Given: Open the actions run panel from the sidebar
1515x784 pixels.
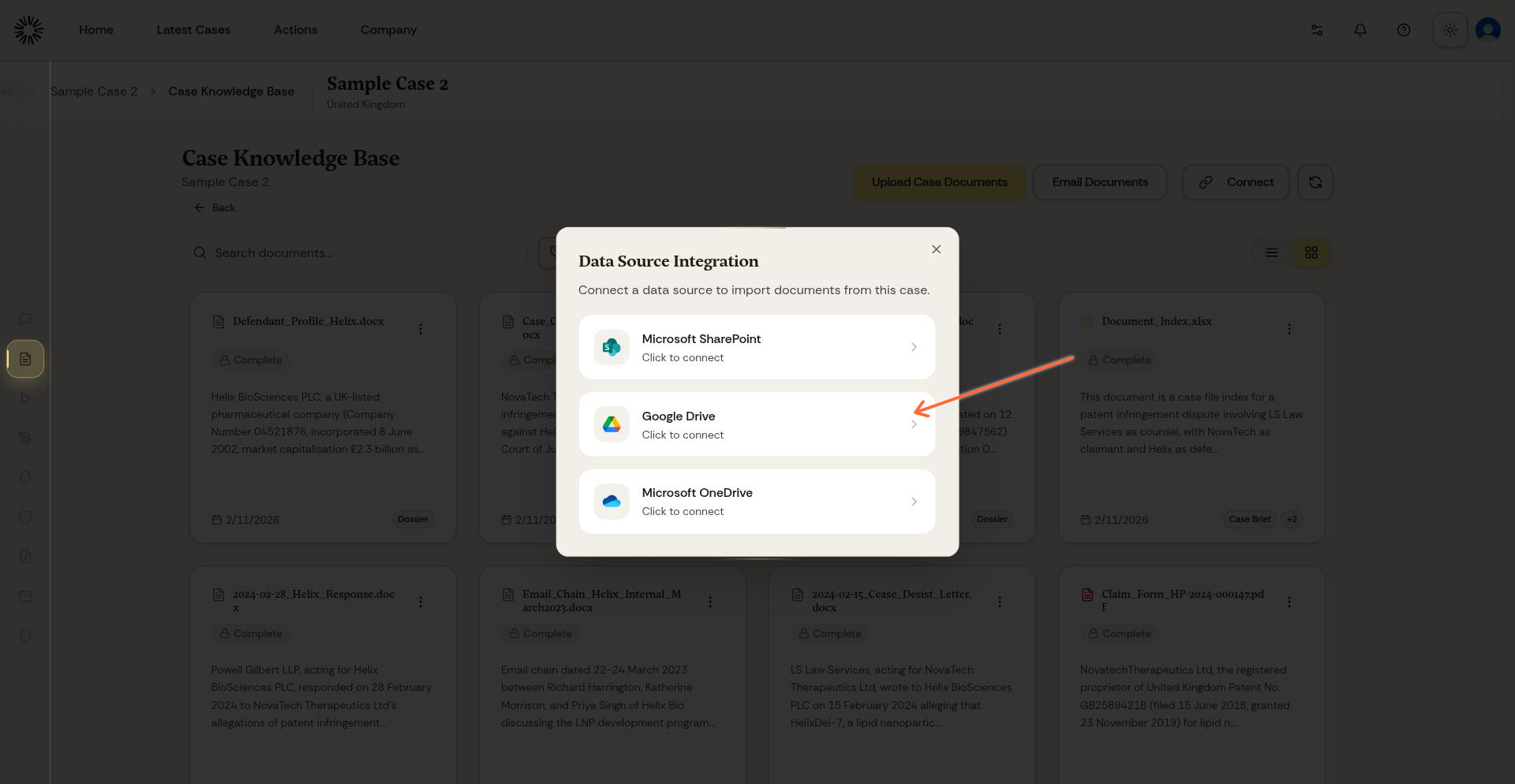Looking at the screenshot, I should (x=24, y=398).
